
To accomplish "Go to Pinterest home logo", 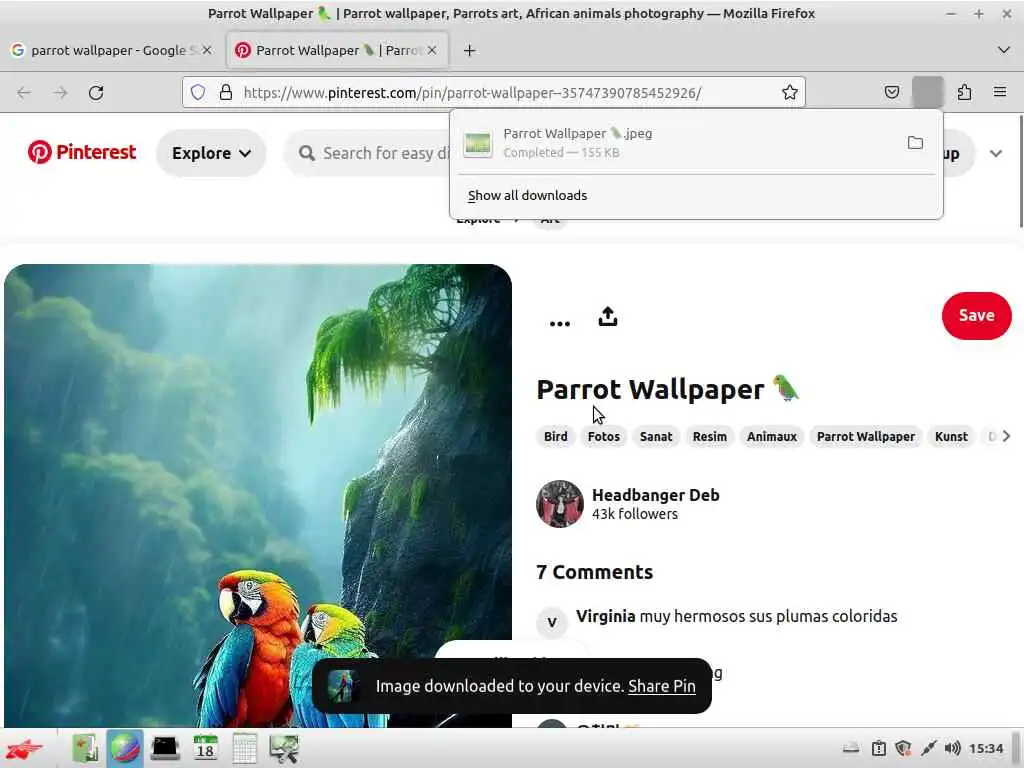I will tap(82, 152).
